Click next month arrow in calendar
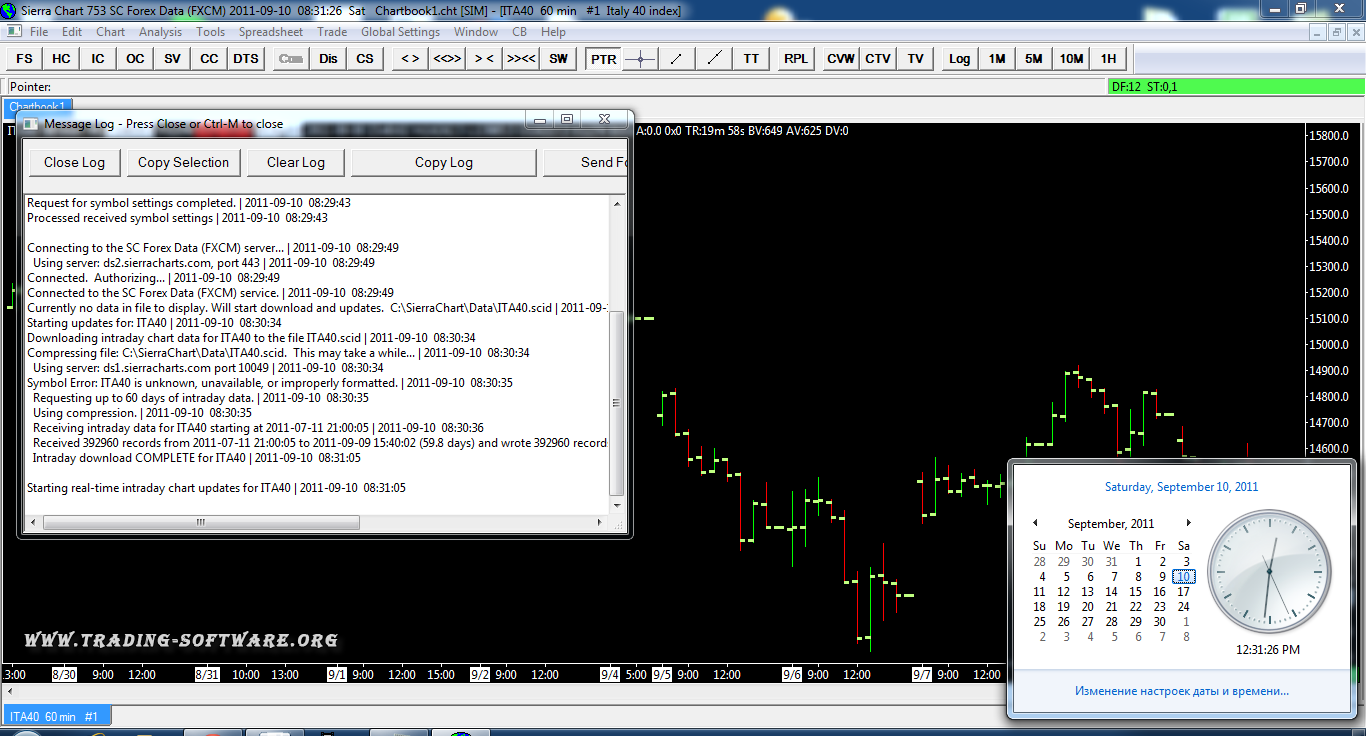The width and height of the screenshot is (1366, 736). 1188,523
